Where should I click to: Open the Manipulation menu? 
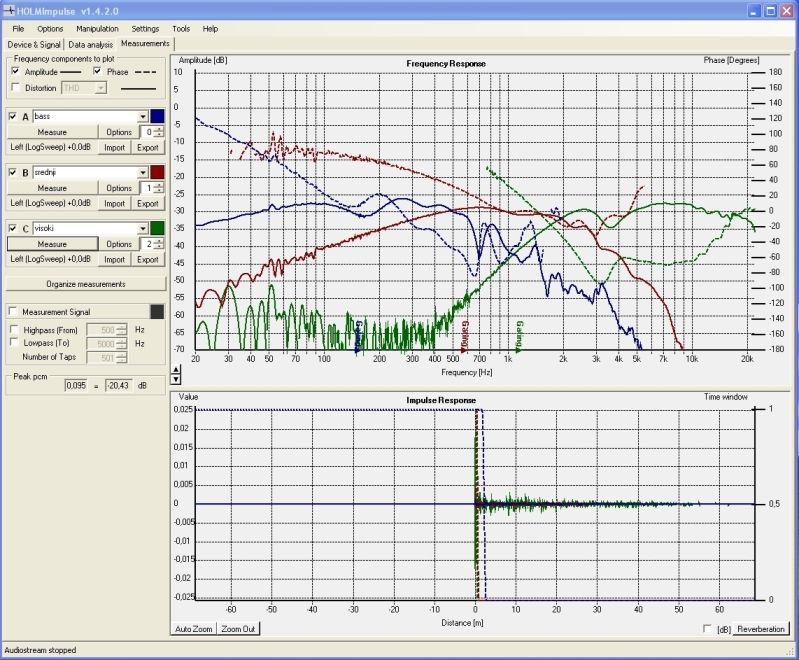click(97, 29)
